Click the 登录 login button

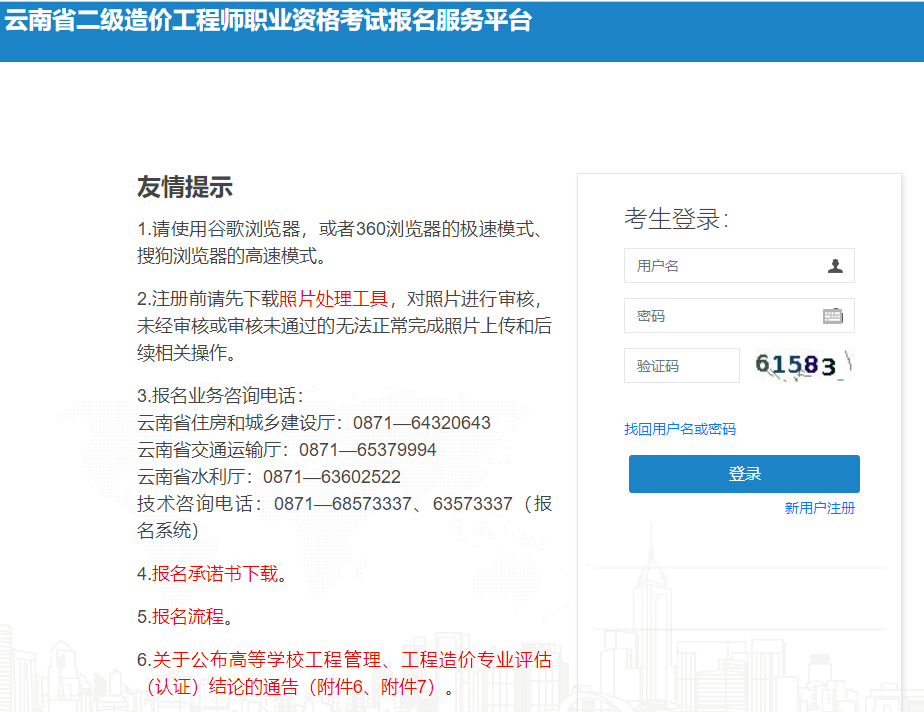pos(743,474)
